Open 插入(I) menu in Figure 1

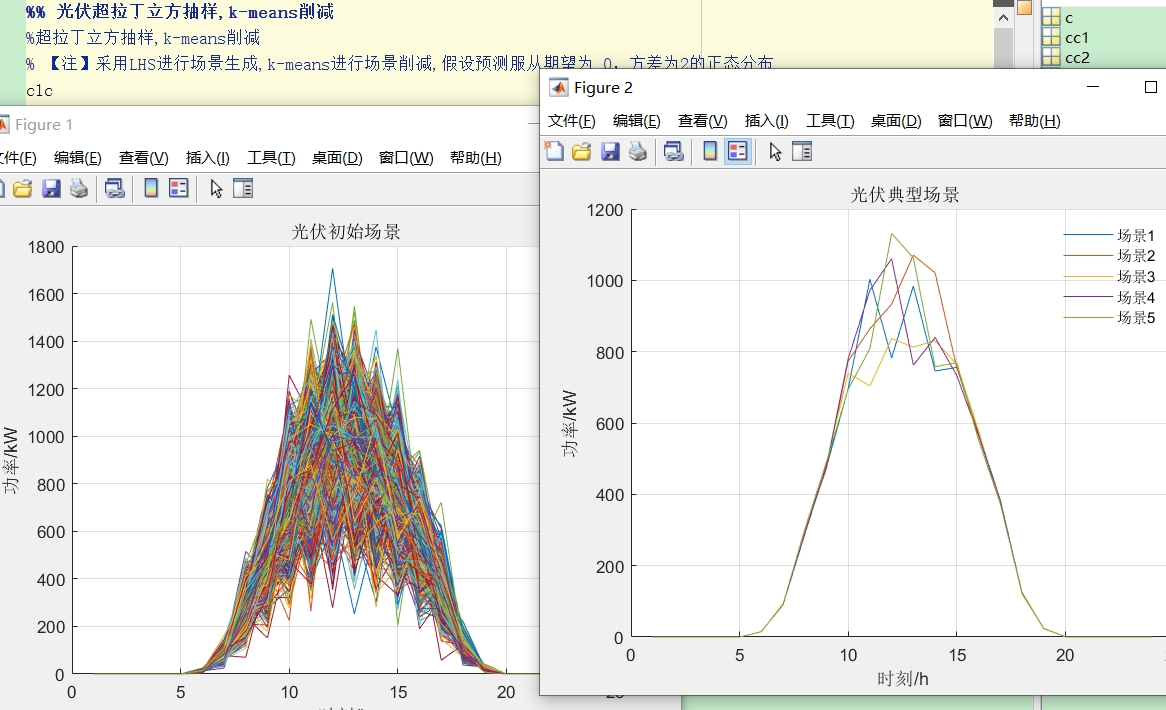[x=207, y=158]
